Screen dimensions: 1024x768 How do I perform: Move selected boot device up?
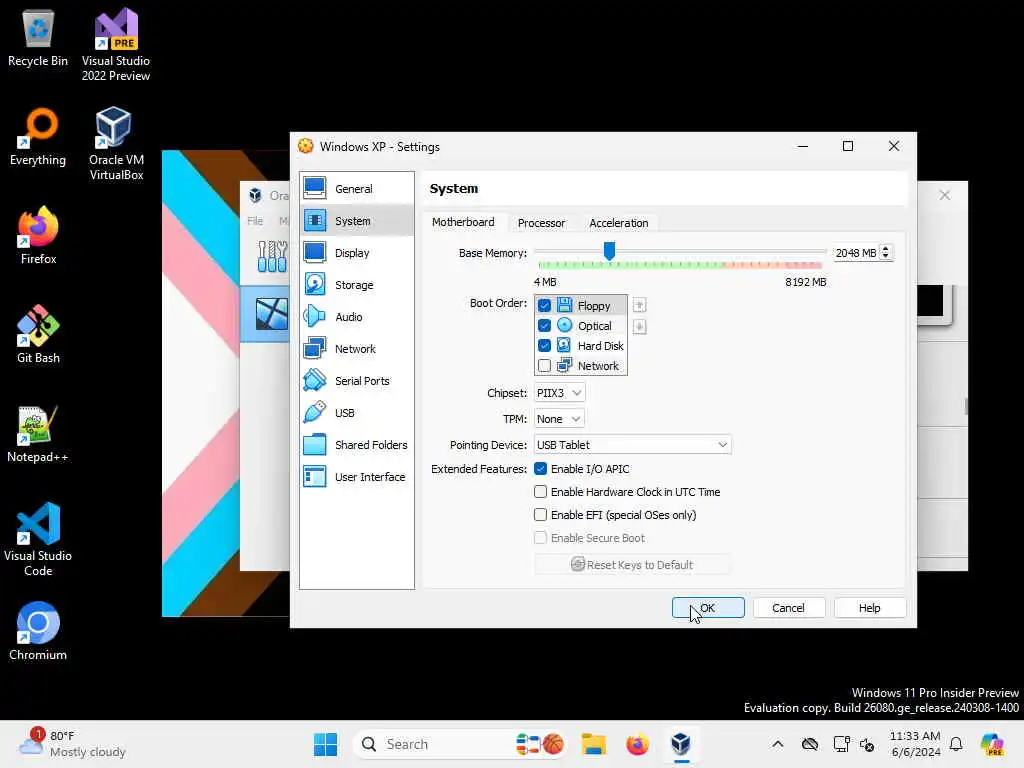(639, 305)
